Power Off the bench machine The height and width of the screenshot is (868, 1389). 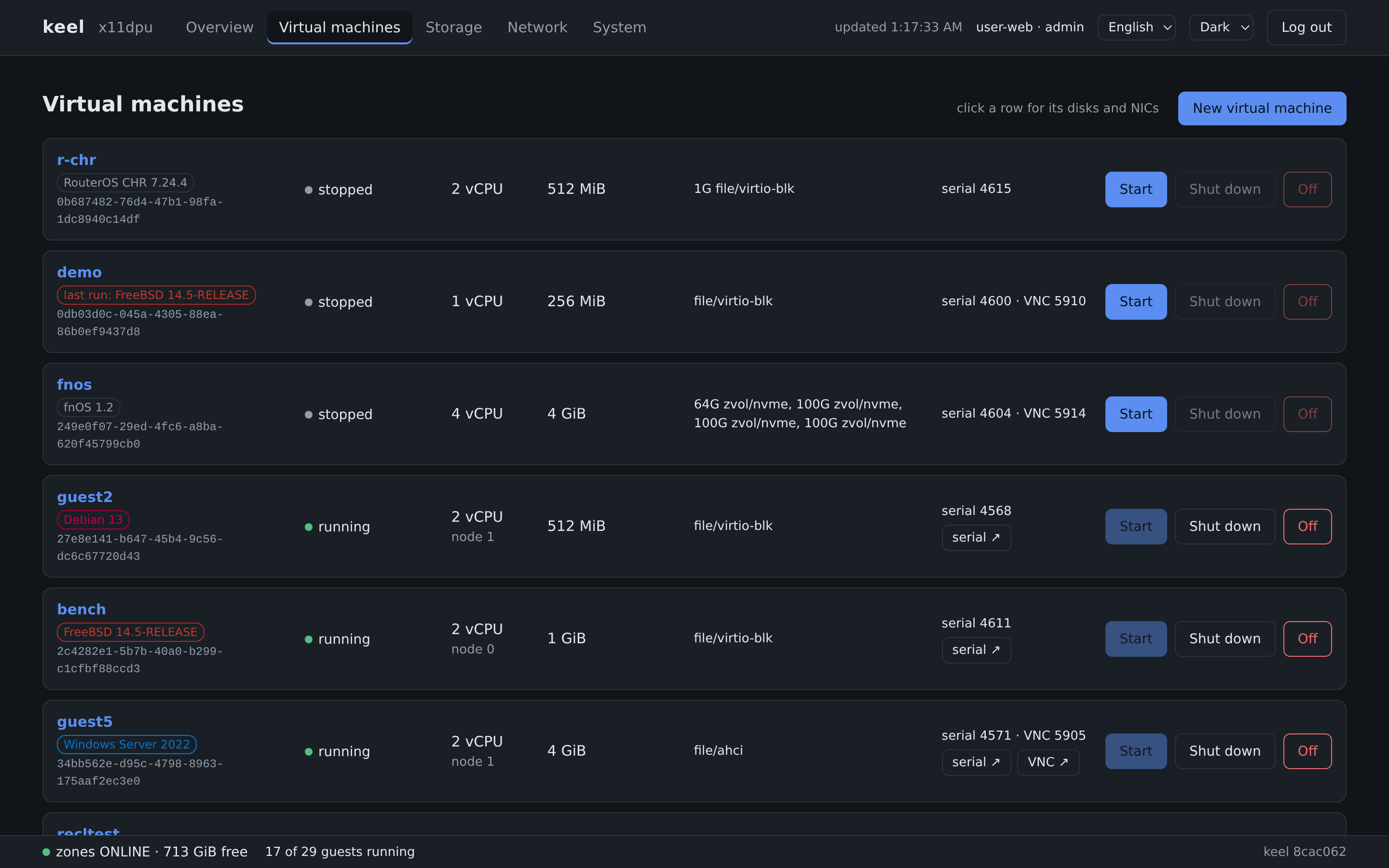pyautogui.click(x=1307, y=638)
